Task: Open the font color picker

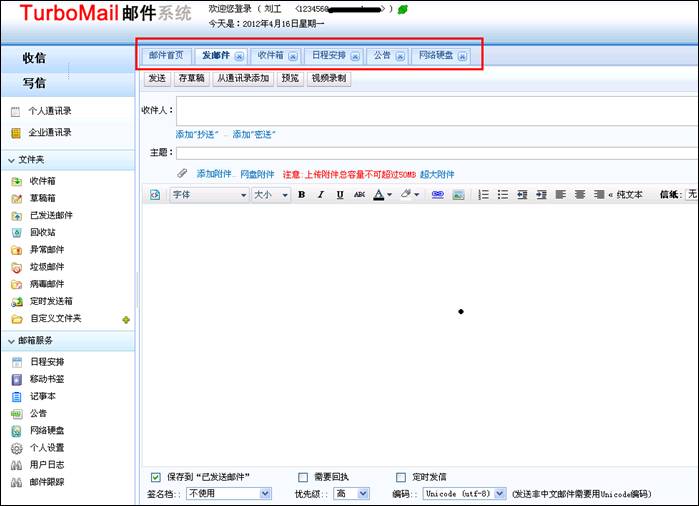Action: [x=382, y=195]
